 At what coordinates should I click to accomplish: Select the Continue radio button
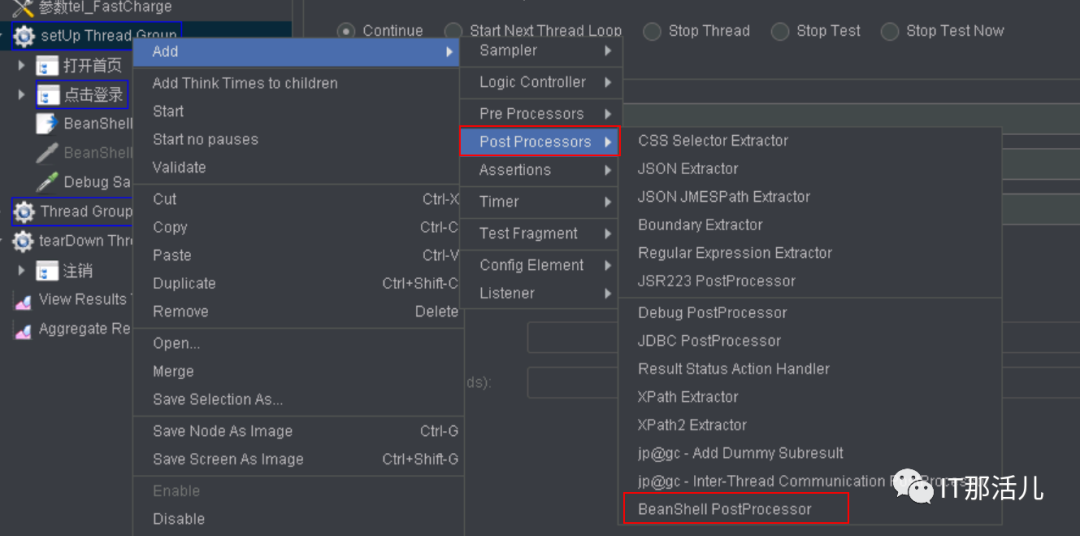(x=347, y=31)
